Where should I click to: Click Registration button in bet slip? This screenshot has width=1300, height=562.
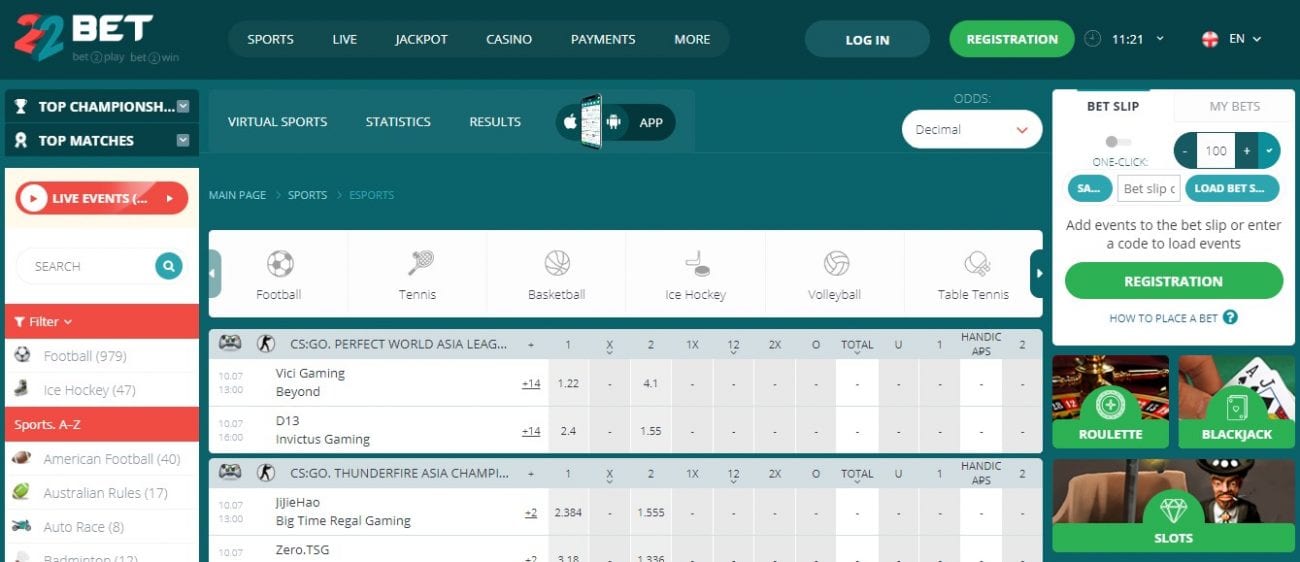[1173, 281]
